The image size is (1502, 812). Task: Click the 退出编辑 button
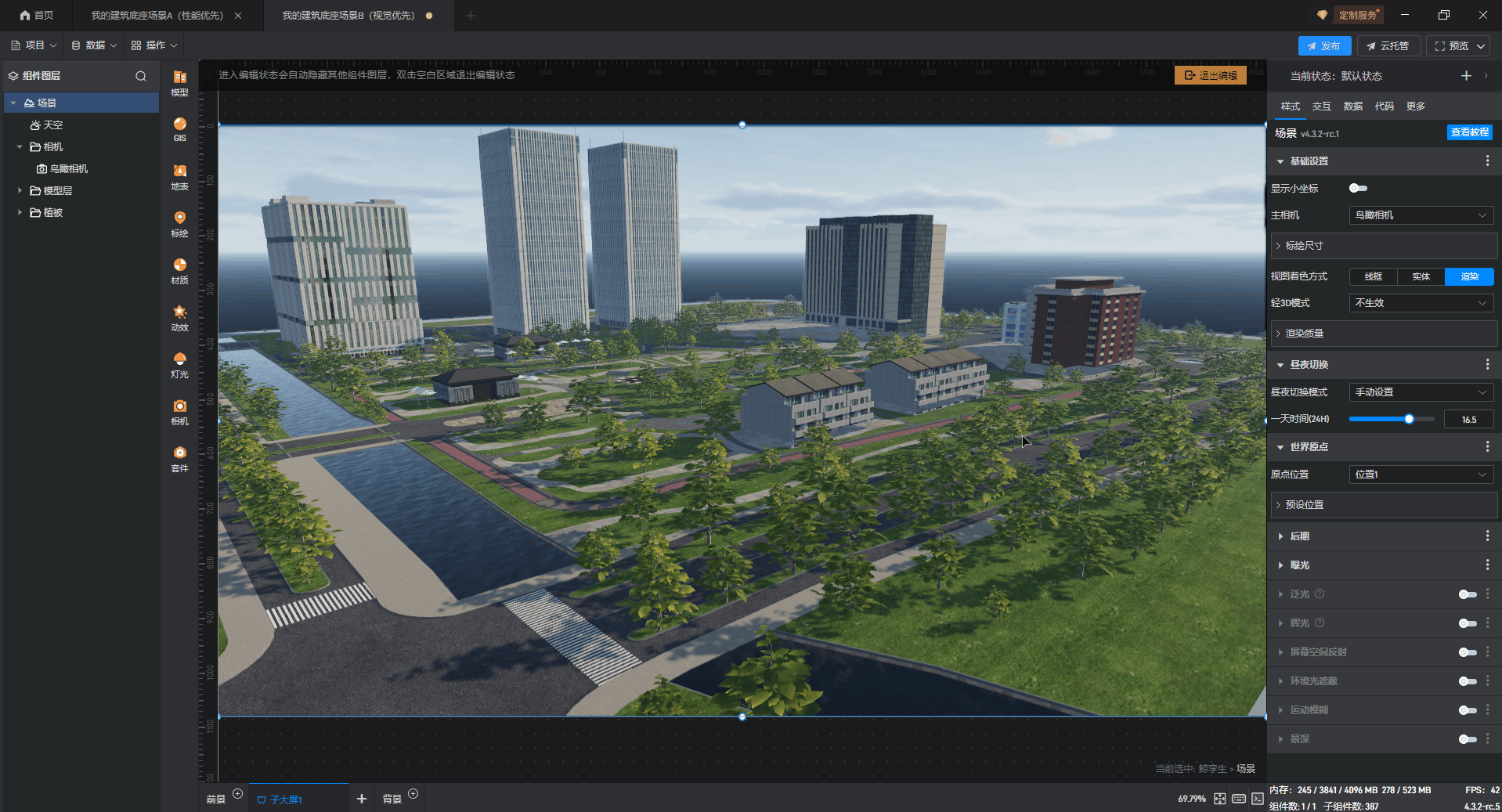pyautogui.click(x=1210, y=75)
